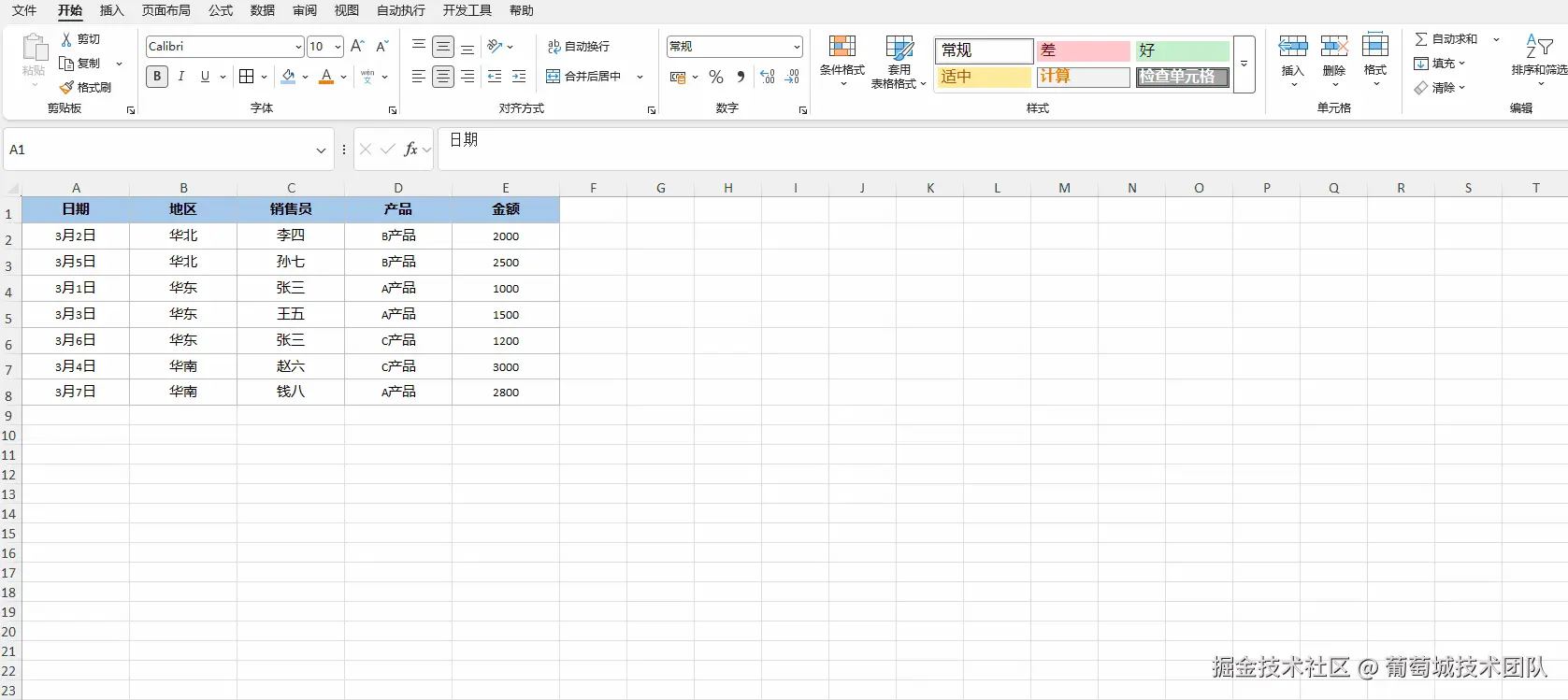
Task: Open Sort and Filter (排序和筛选)
Action: 1539,62
